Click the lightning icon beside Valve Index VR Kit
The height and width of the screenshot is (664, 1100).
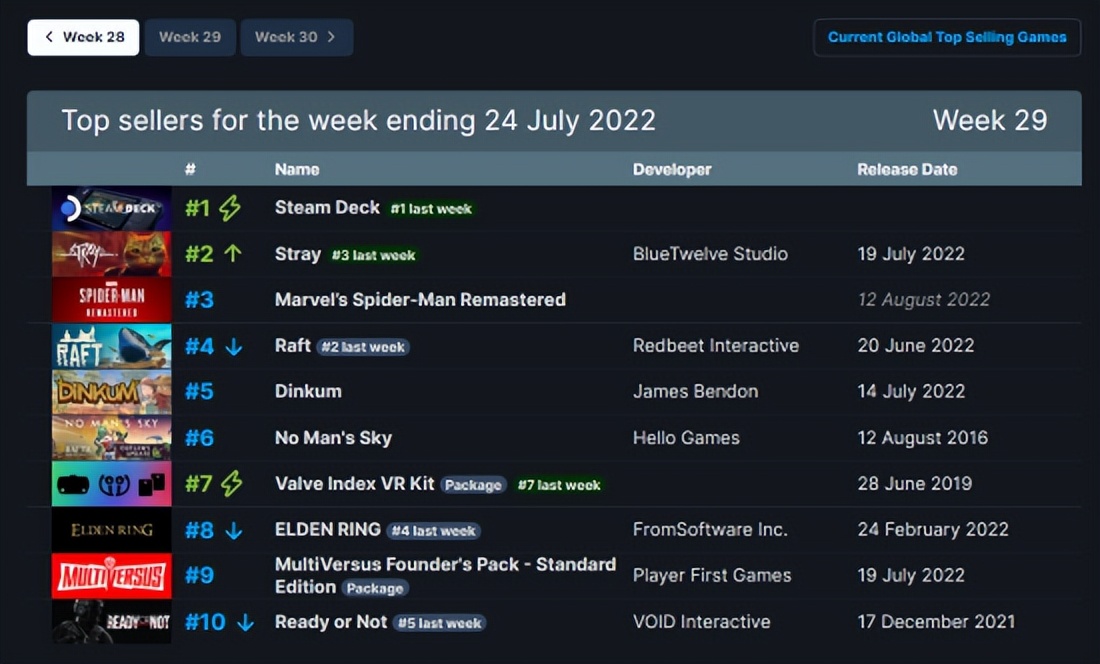coord(230,483)
